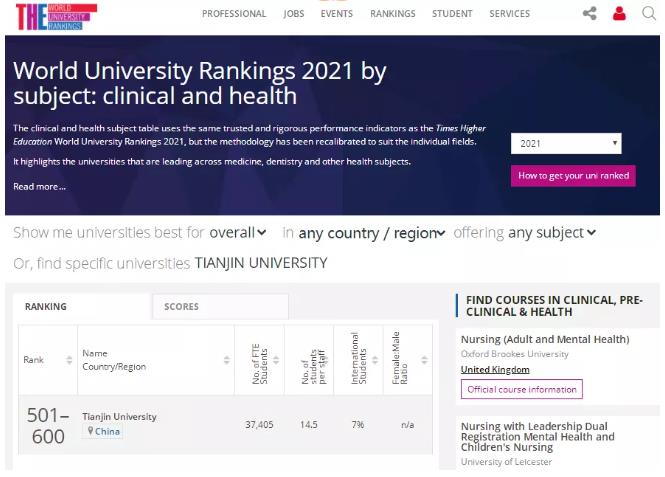Click the 501–600 rank cell

[48, 425]
